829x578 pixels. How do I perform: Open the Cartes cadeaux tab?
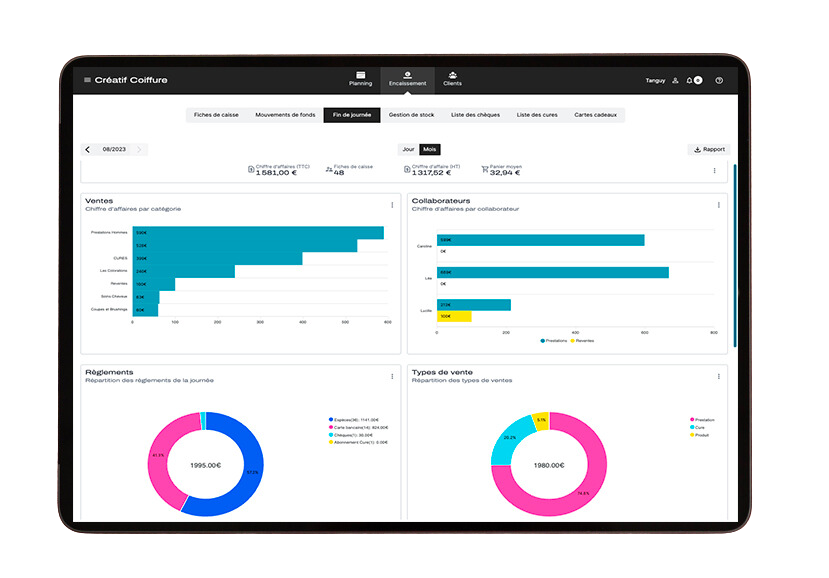pos(596,115)
